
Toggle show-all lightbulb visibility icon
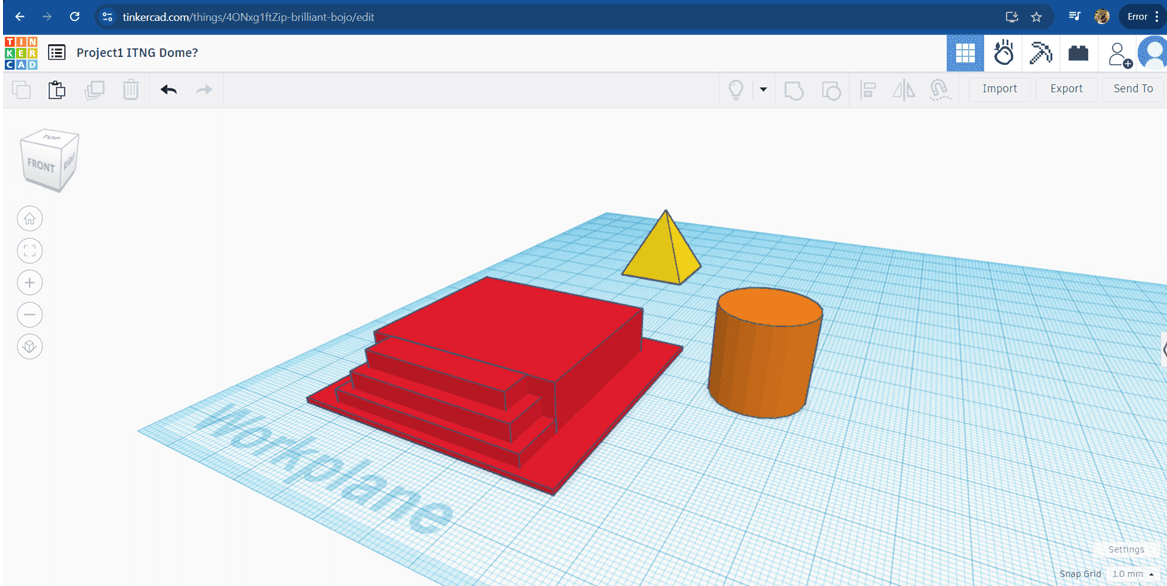pyautogui.click(x=736, y=90)
